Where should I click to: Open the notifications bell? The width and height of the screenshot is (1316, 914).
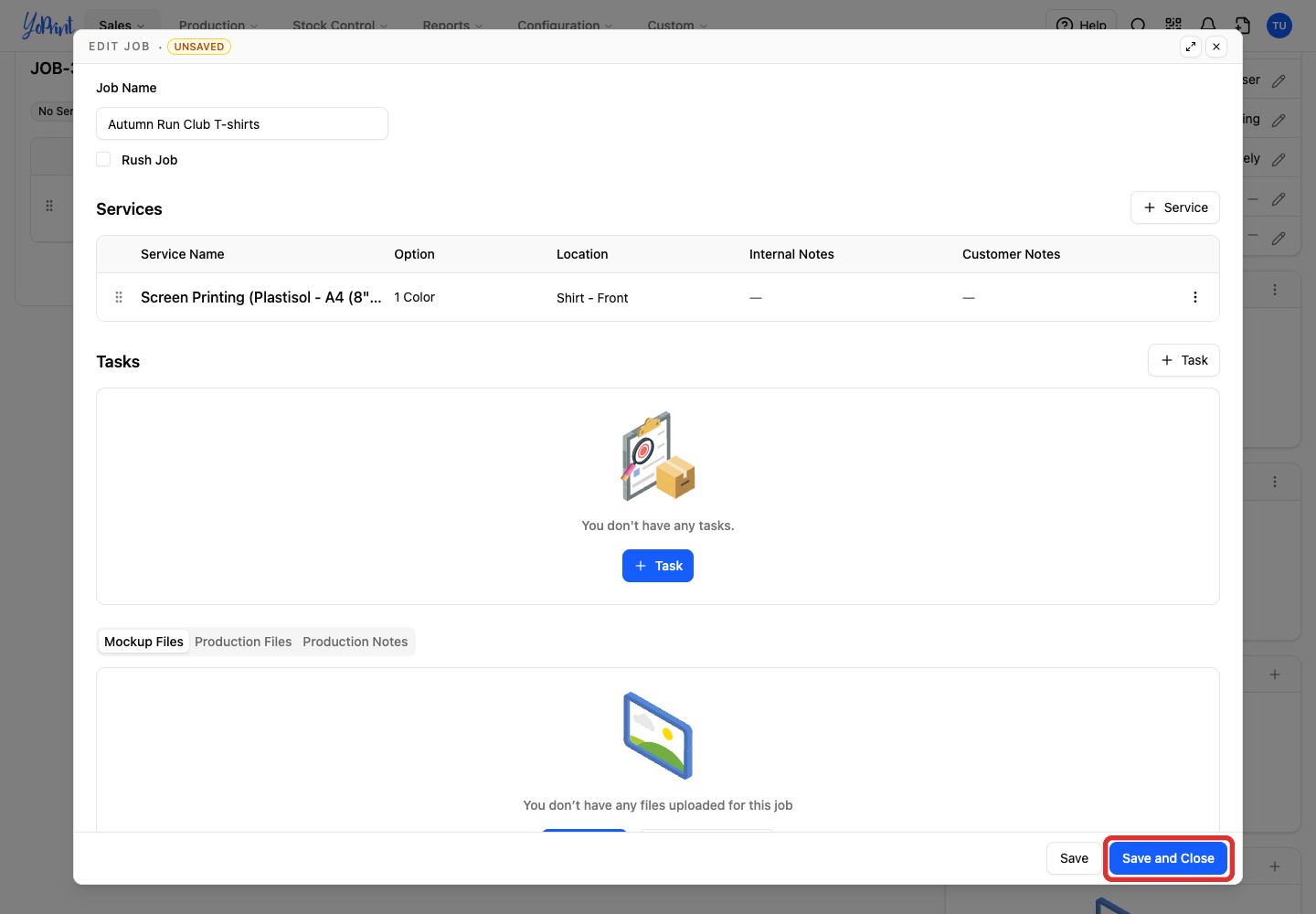(1208, 25)
